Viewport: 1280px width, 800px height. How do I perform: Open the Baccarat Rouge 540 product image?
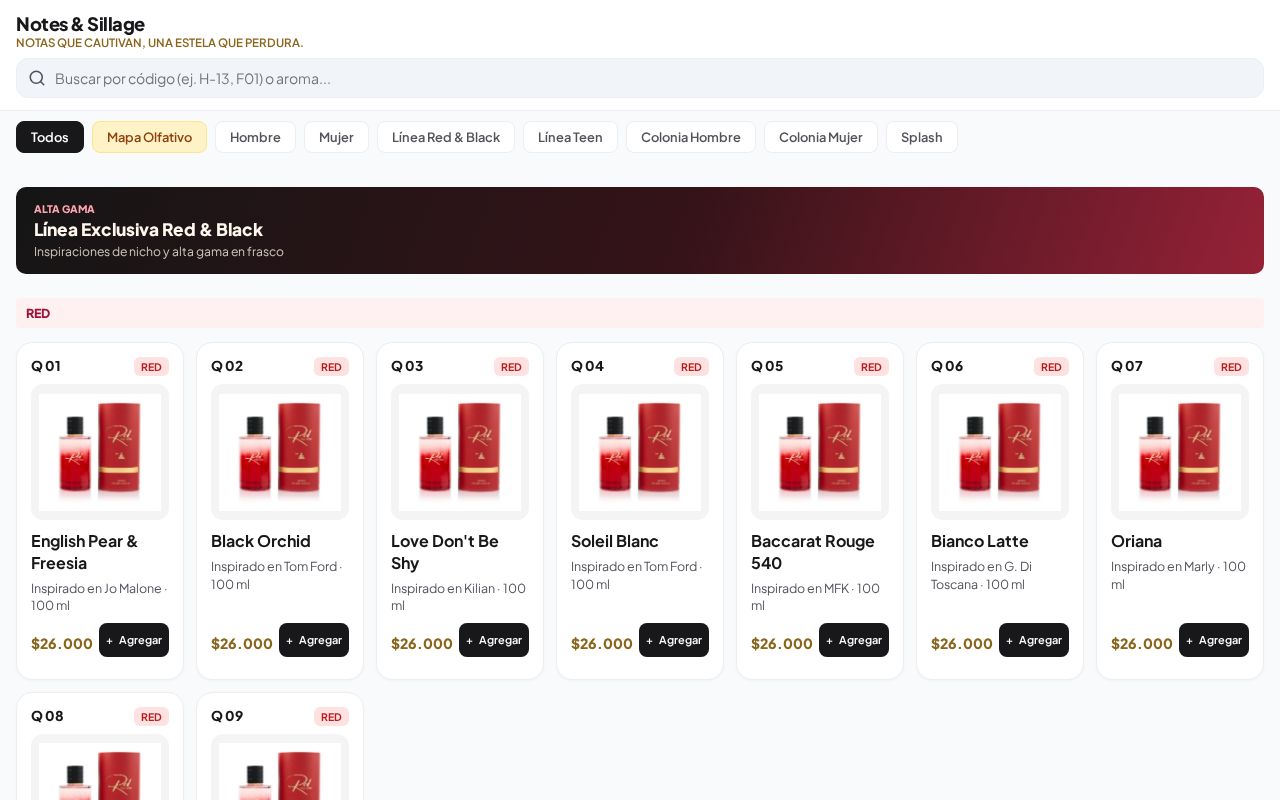(820, 452)
